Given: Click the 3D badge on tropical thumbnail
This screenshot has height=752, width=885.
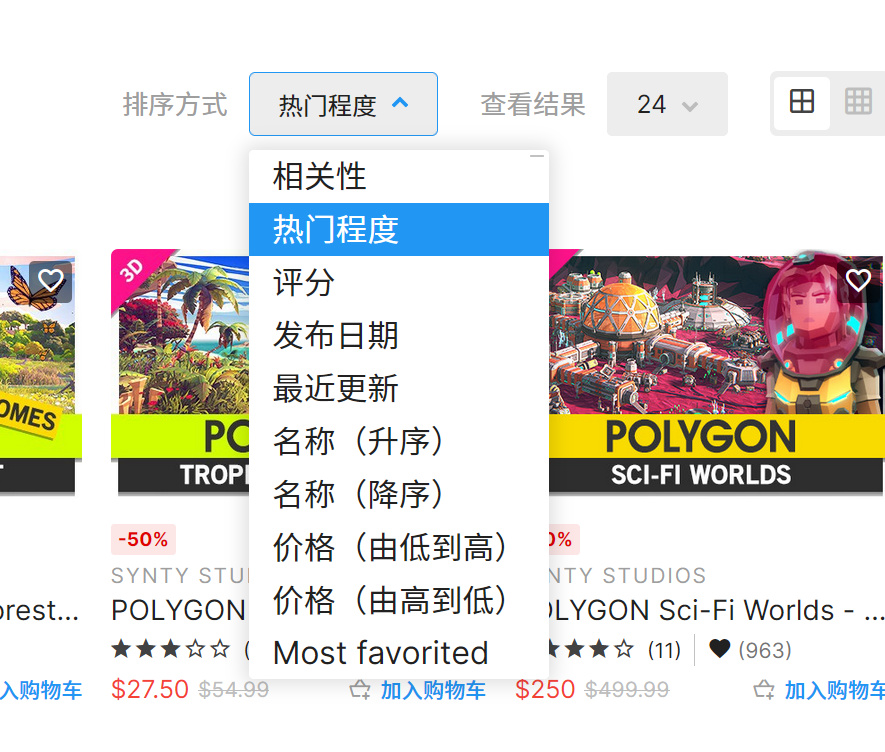Looking at the screenshot, I should [x=132, y=270].
